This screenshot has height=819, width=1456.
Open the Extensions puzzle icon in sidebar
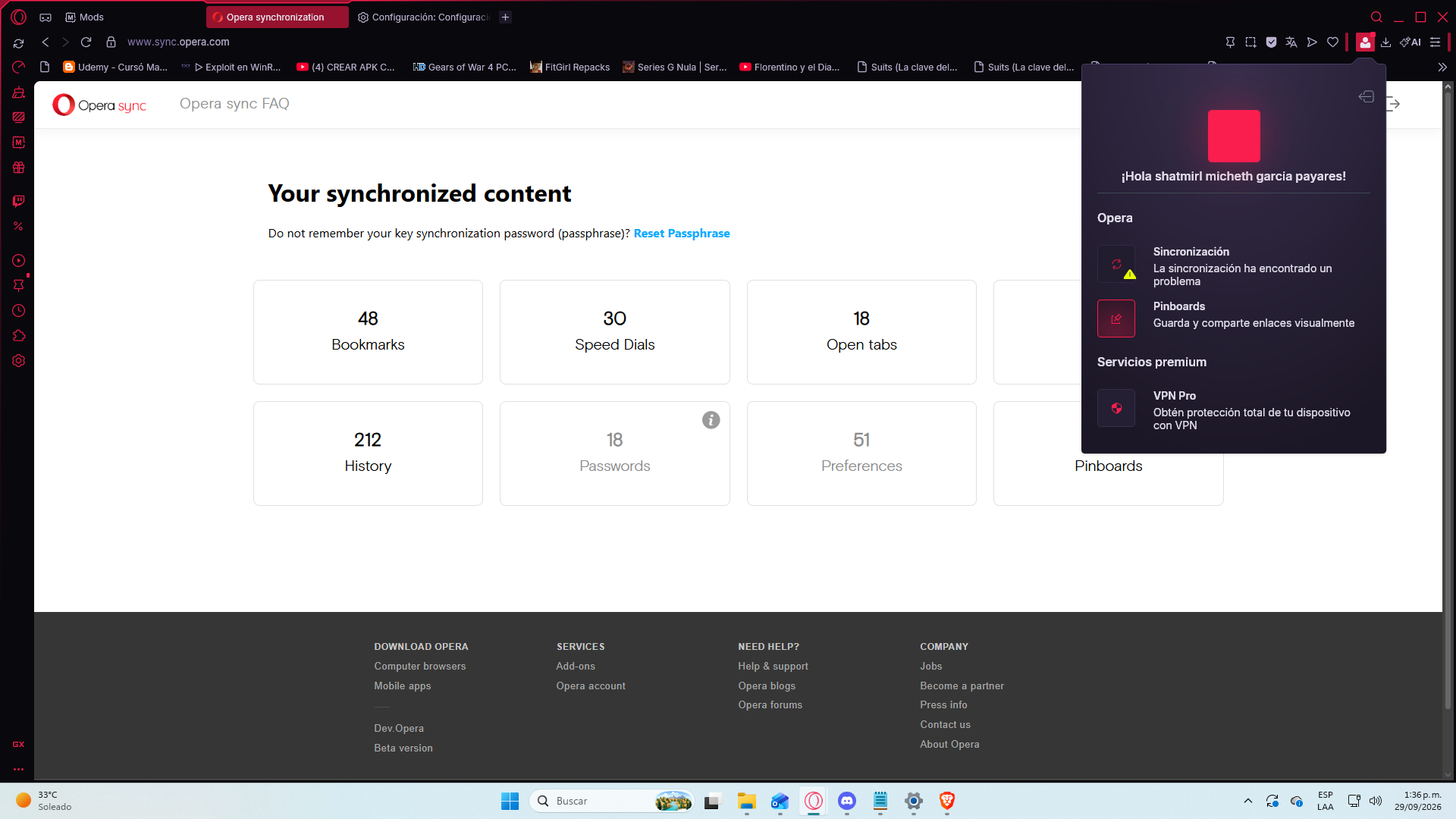[18, 336]
